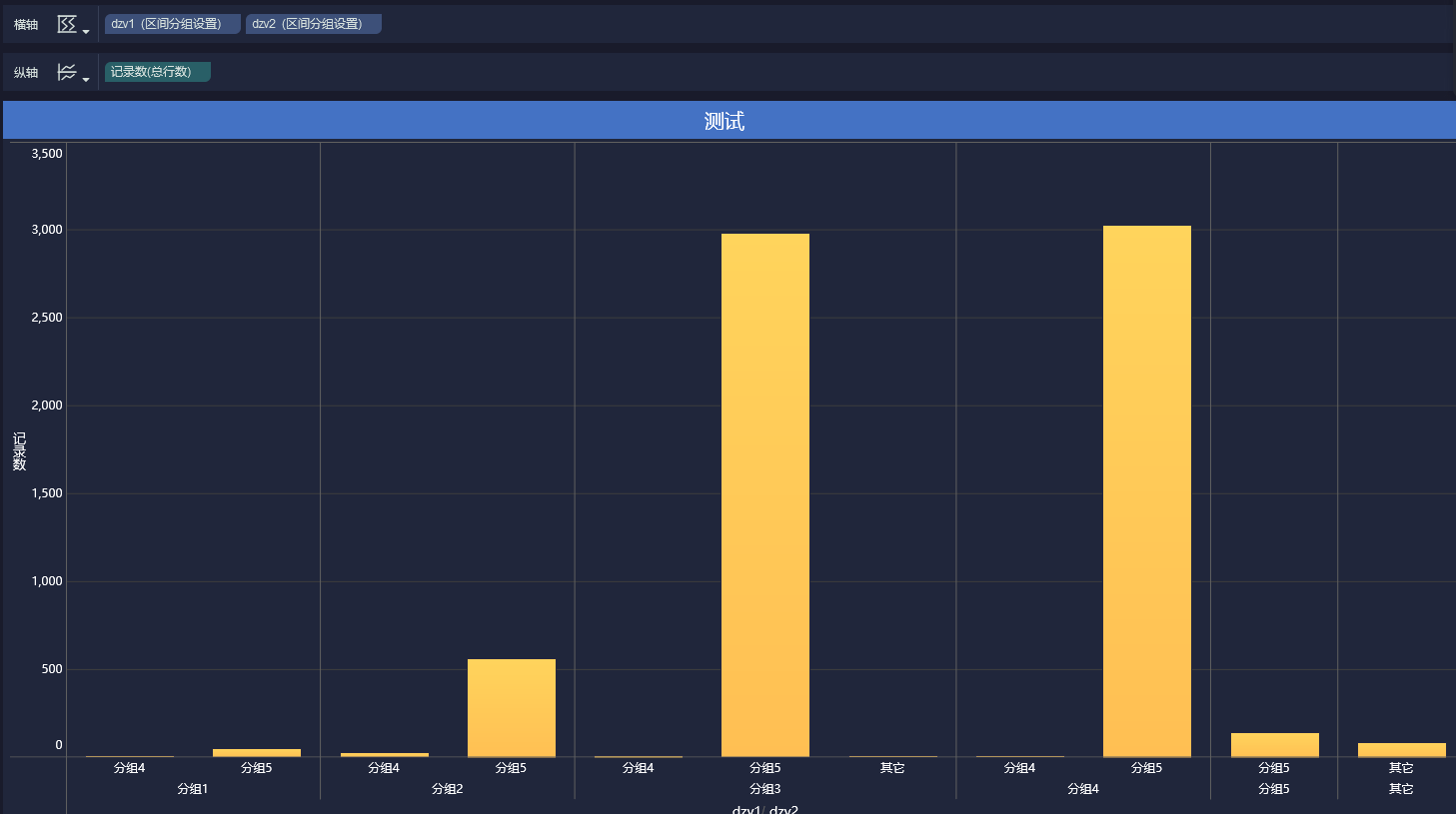This screenshot has width=1456, height=814.
Task: Select the dzv1 (区间分组设置) field tag
Action: 173,24
